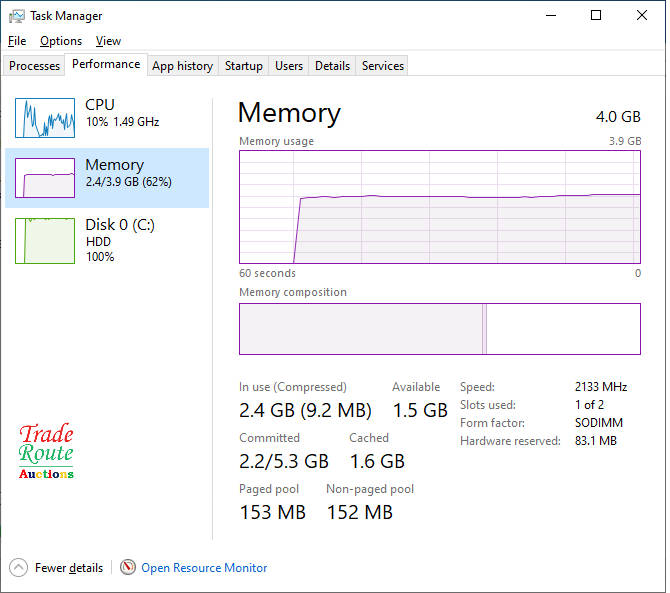670x593 pixels.
Task: Open the File menu
Action: pyautogui.click(x=17, y=41)
